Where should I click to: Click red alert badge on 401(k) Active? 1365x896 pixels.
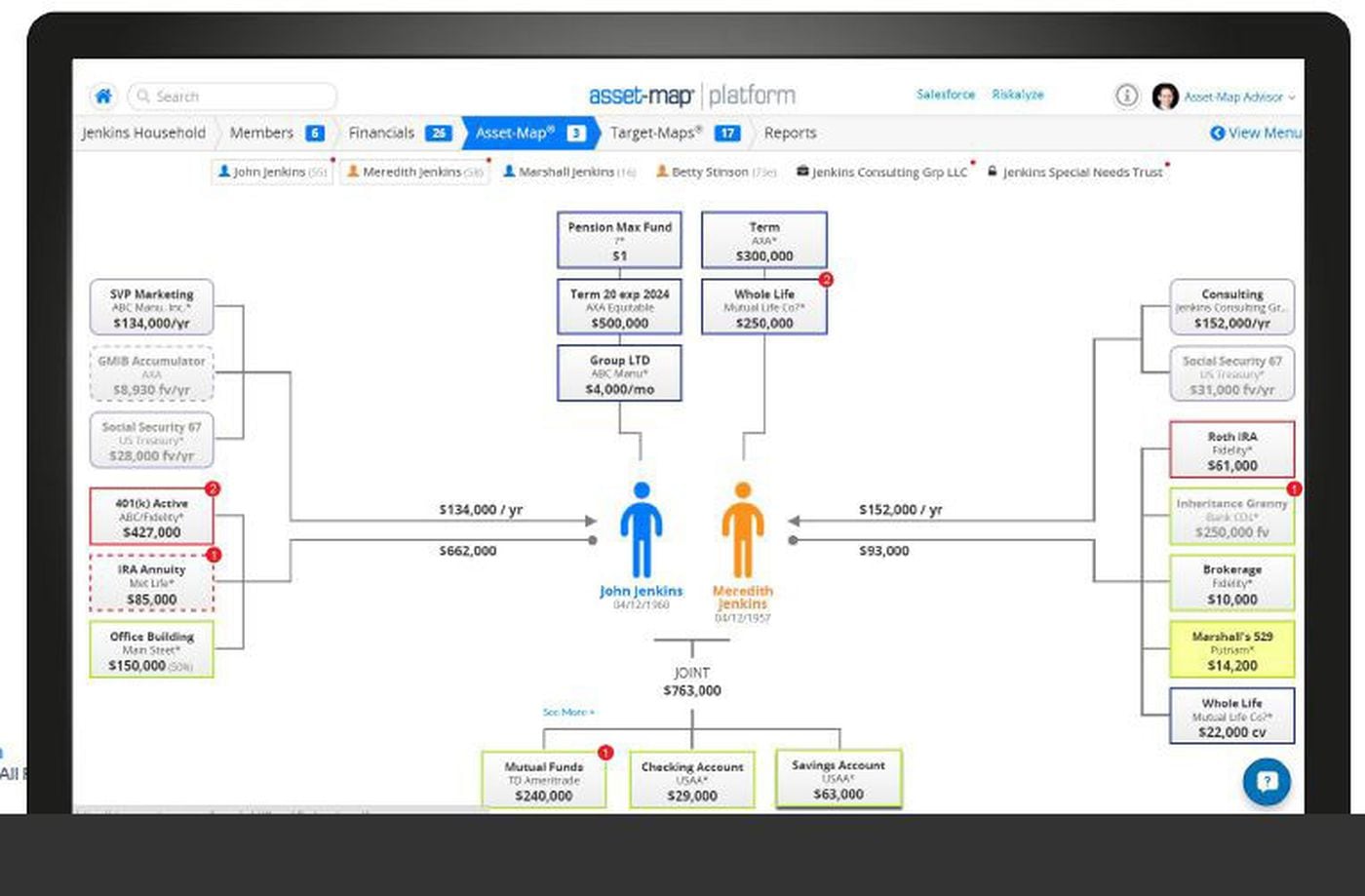tap(213, 488)
